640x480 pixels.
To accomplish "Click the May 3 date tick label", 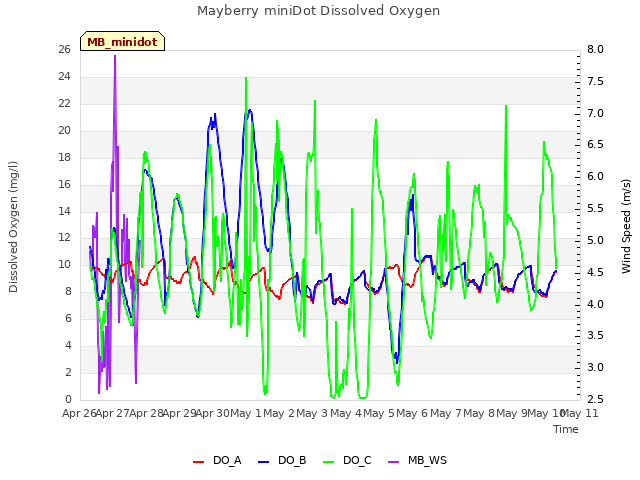I will coord(312,413).
